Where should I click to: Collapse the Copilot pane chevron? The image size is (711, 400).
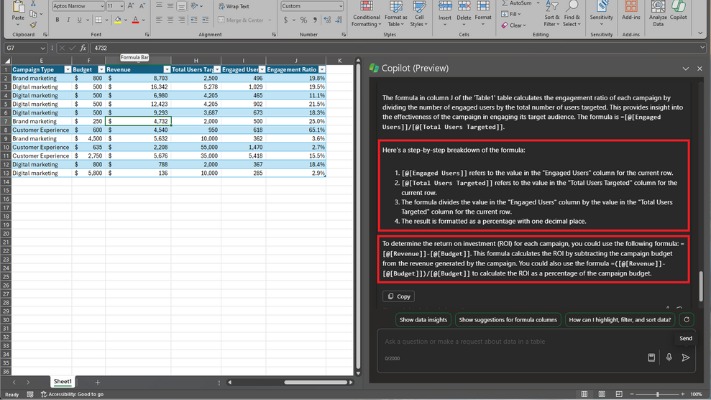click(686, 68)
